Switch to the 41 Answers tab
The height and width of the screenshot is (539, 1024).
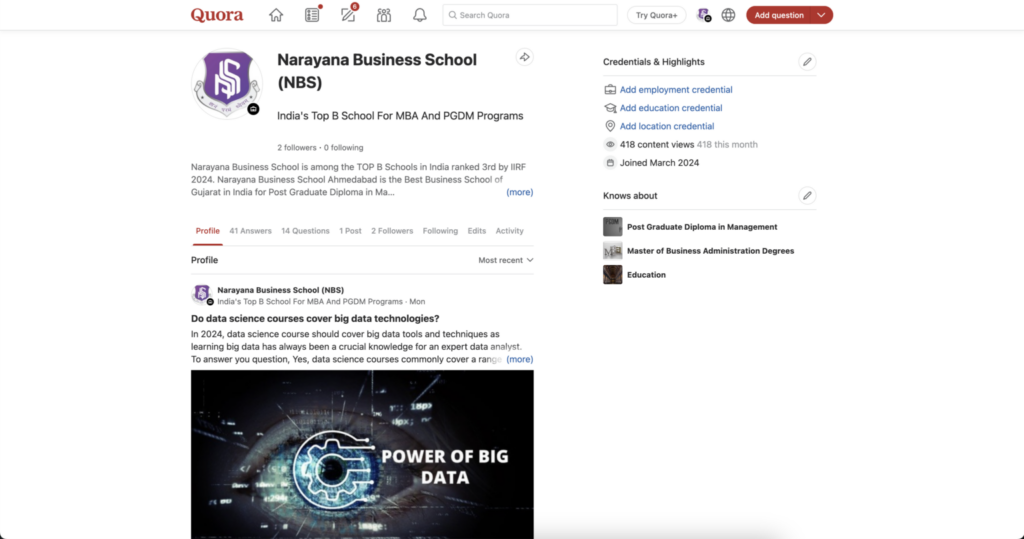click(250, 231)
